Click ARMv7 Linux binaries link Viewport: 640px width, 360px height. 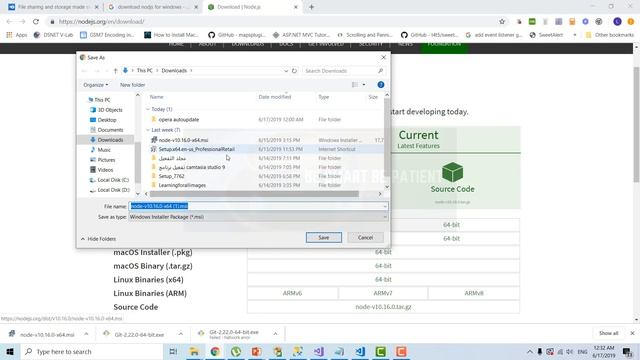click(383, 293)
